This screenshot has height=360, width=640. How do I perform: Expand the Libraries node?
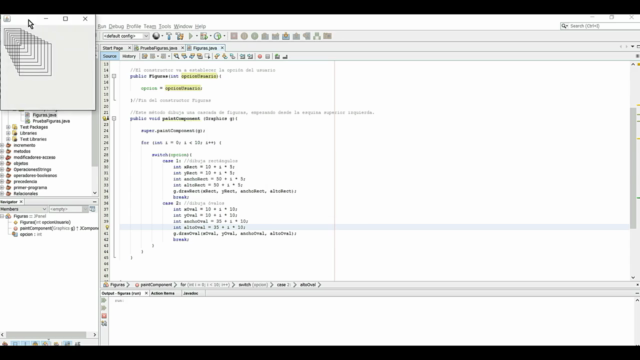8,133
